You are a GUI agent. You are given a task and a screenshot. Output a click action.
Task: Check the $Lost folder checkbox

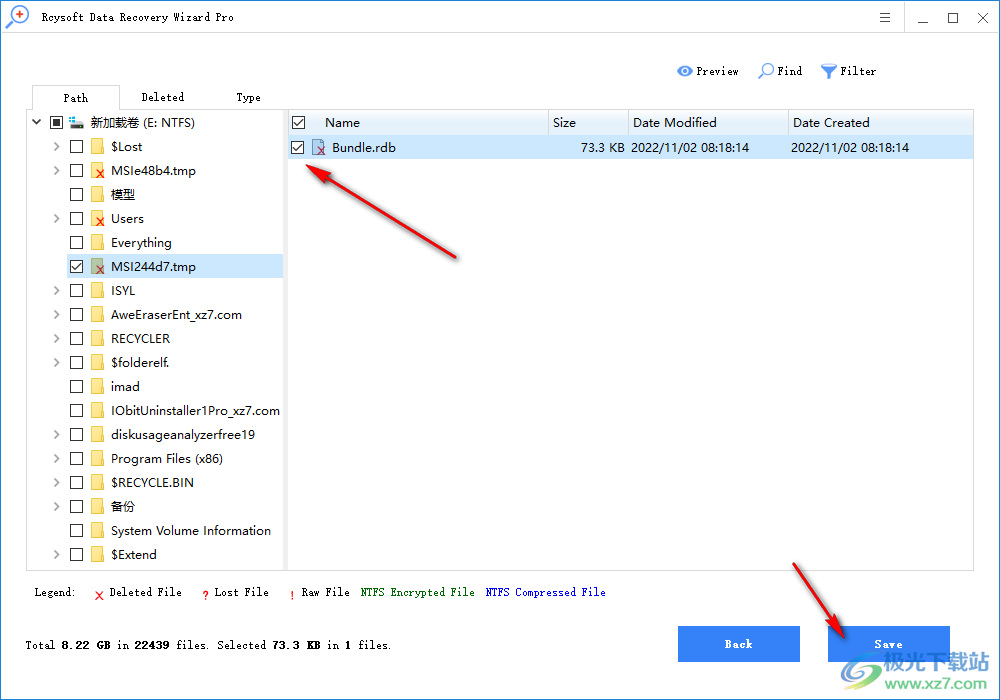(76, 146)
